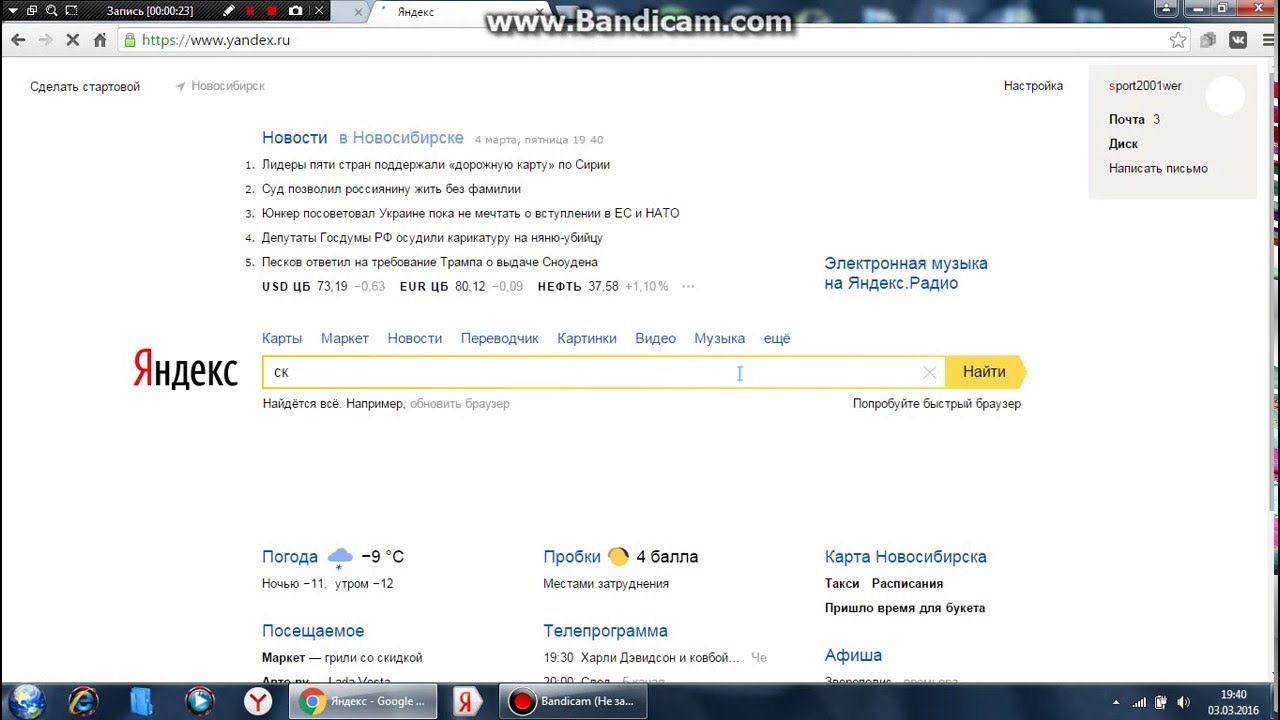Open the Chrome user profile button

[1165, 9]
